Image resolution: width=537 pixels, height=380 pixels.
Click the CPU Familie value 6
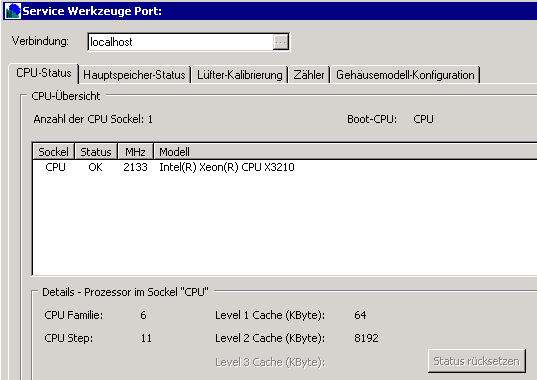coord(143,315)
